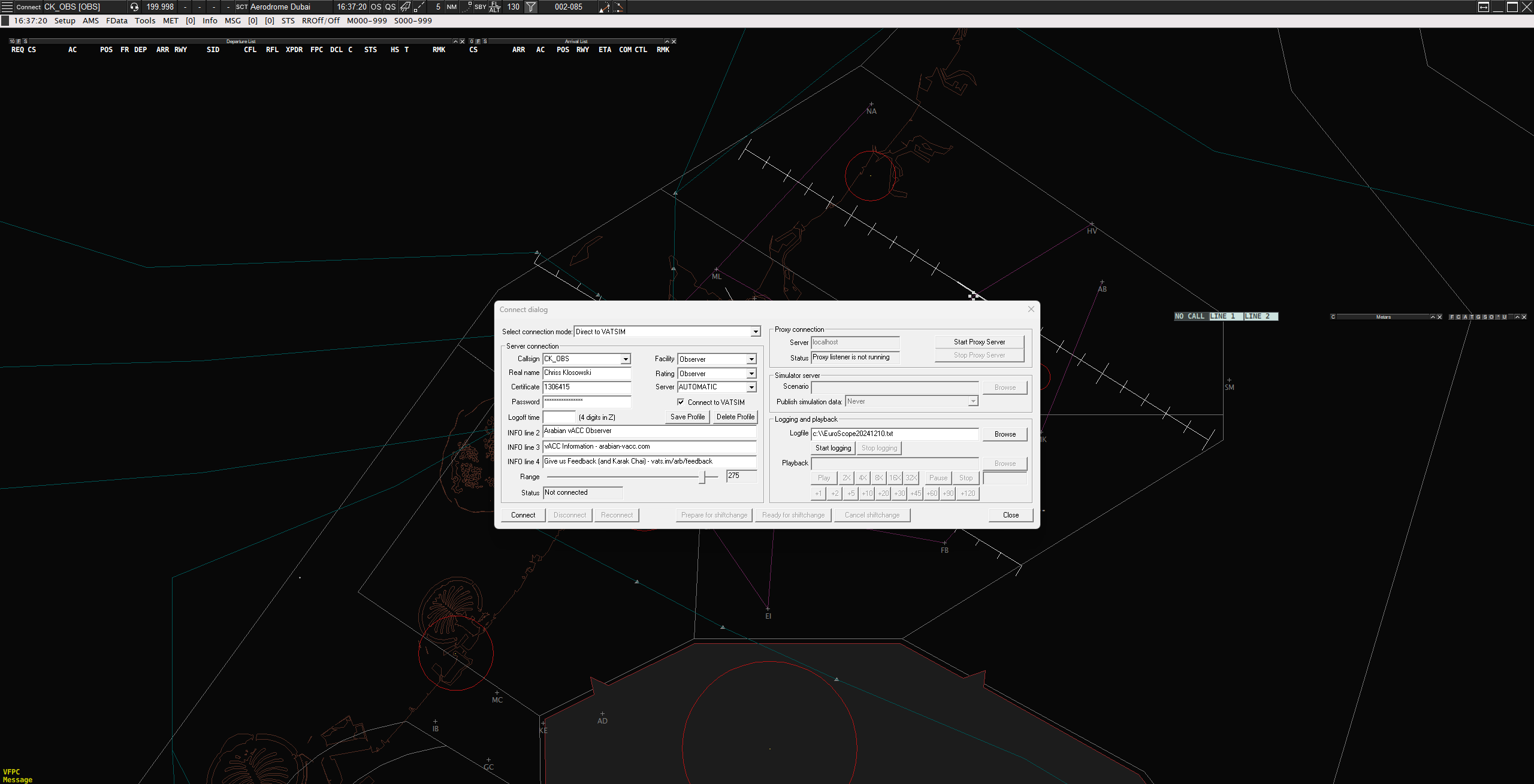Screen dimensions: 1534x784
Task: Click the Real name input field
Action: pyautogui.click(x=587, y=373)
